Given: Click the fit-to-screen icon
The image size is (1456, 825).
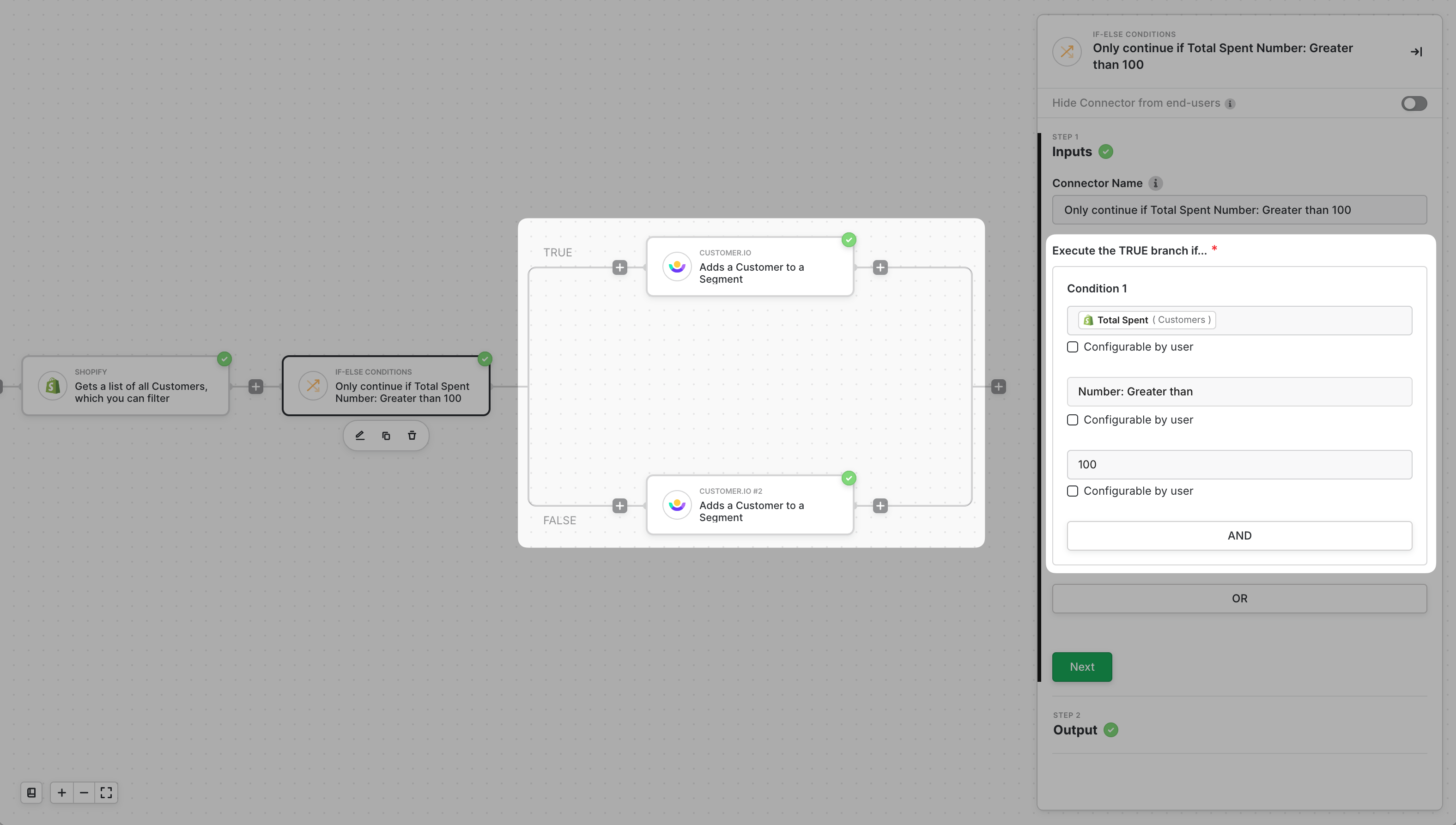Looking at the screenshot, I should tap(106, 792).
